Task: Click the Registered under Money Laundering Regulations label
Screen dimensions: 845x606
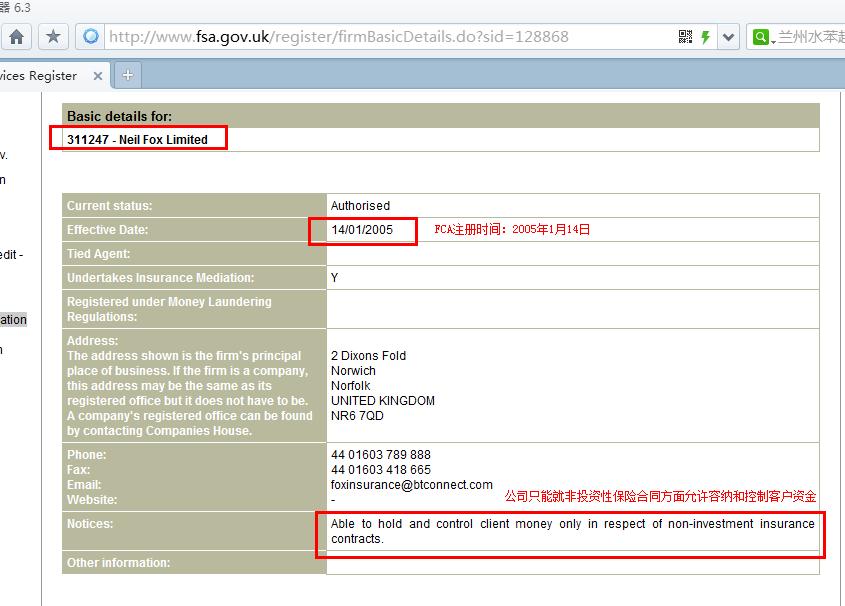Action: (x=169, y=309)
